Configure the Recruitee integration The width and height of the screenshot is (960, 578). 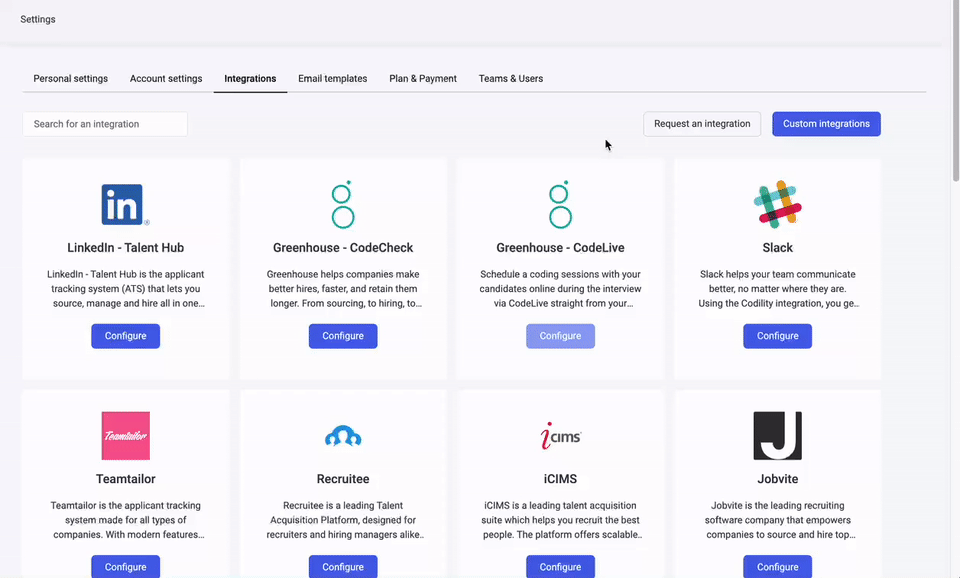tap(342, 566)
